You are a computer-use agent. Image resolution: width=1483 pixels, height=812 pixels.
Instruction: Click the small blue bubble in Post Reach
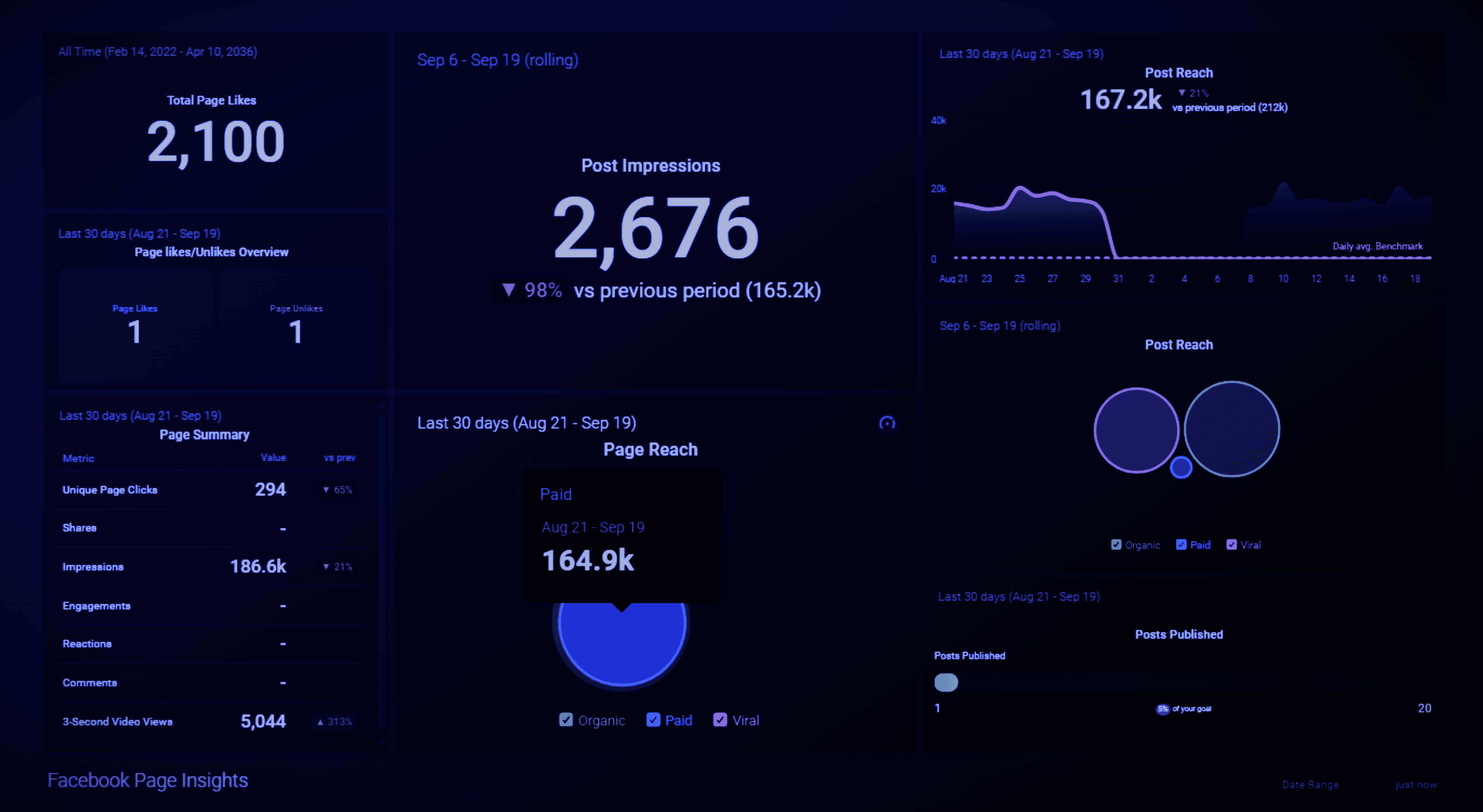(1181, 467)
